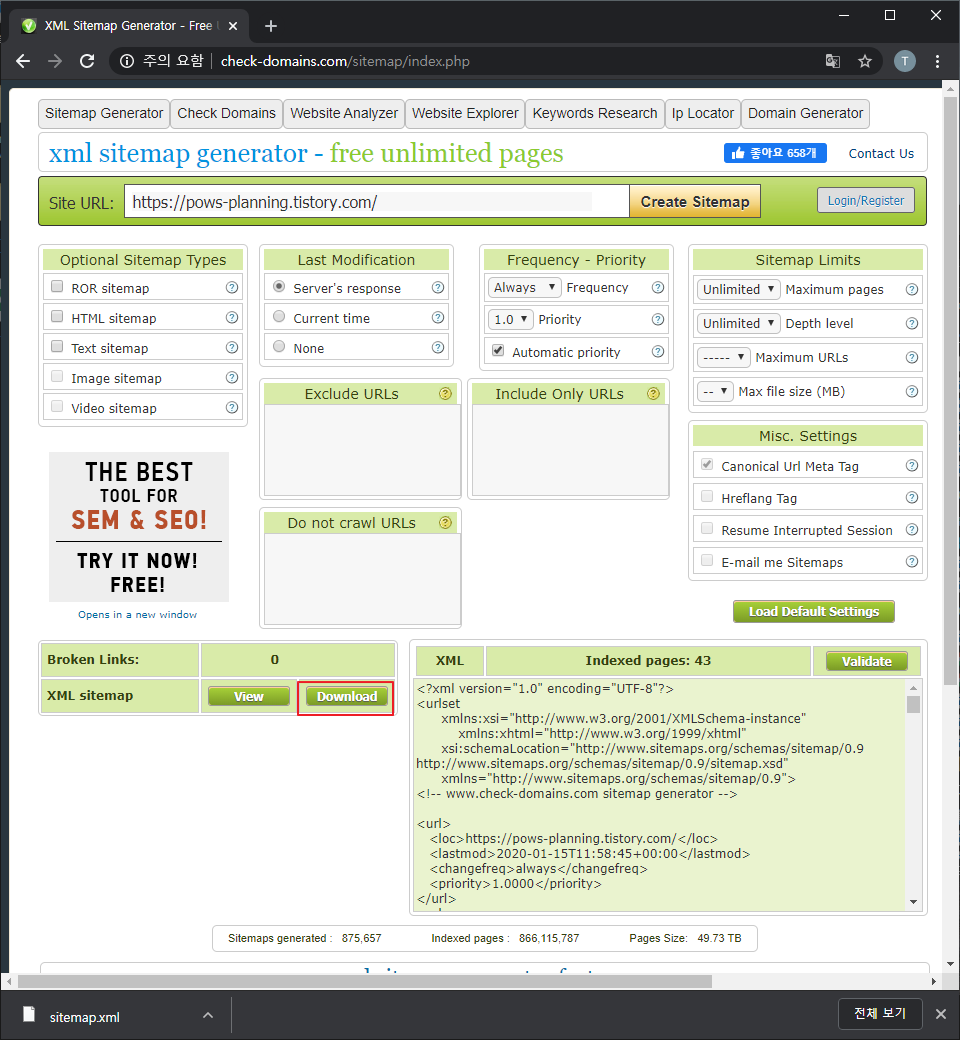The image size is (960, 1040).
Task: Click the horizontal page scrollbar
Action: [x=365, y=981]
